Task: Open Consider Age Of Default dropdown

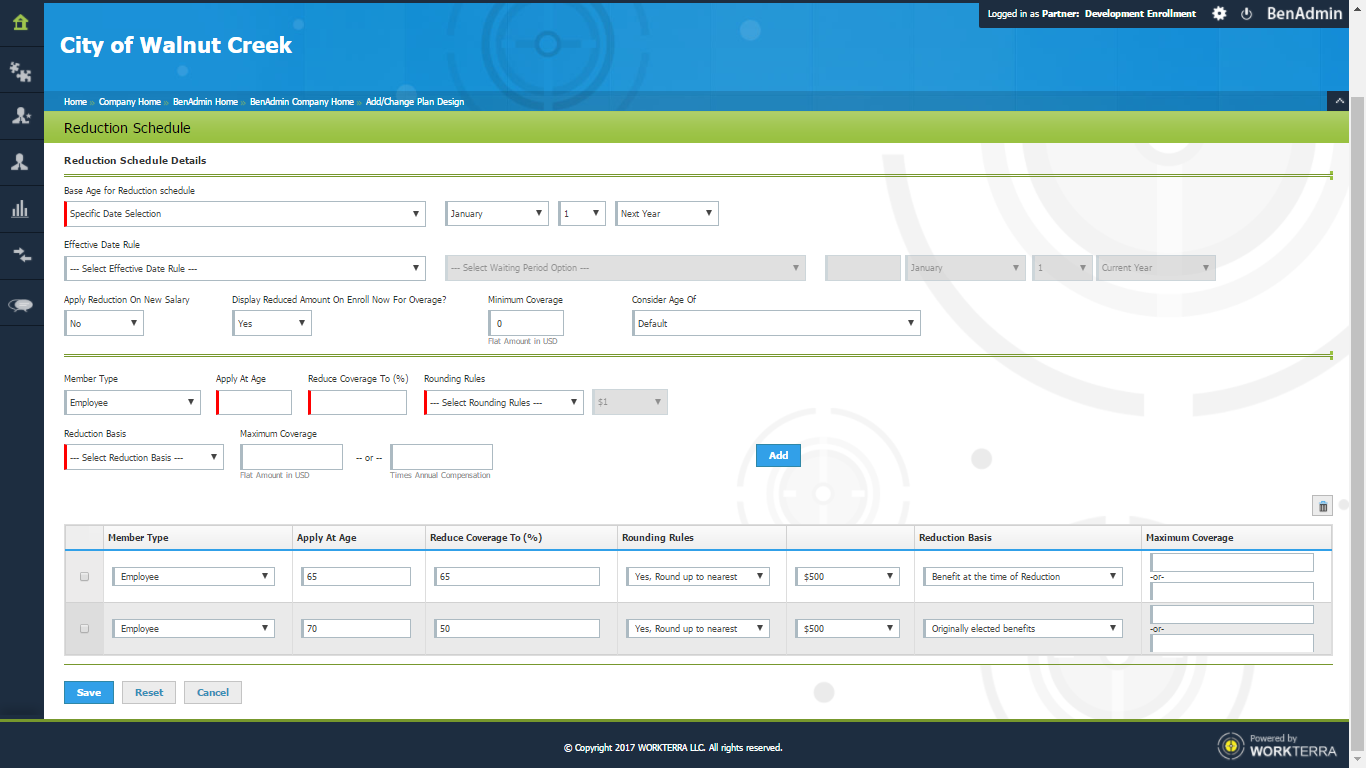Action: pos(776,323)
